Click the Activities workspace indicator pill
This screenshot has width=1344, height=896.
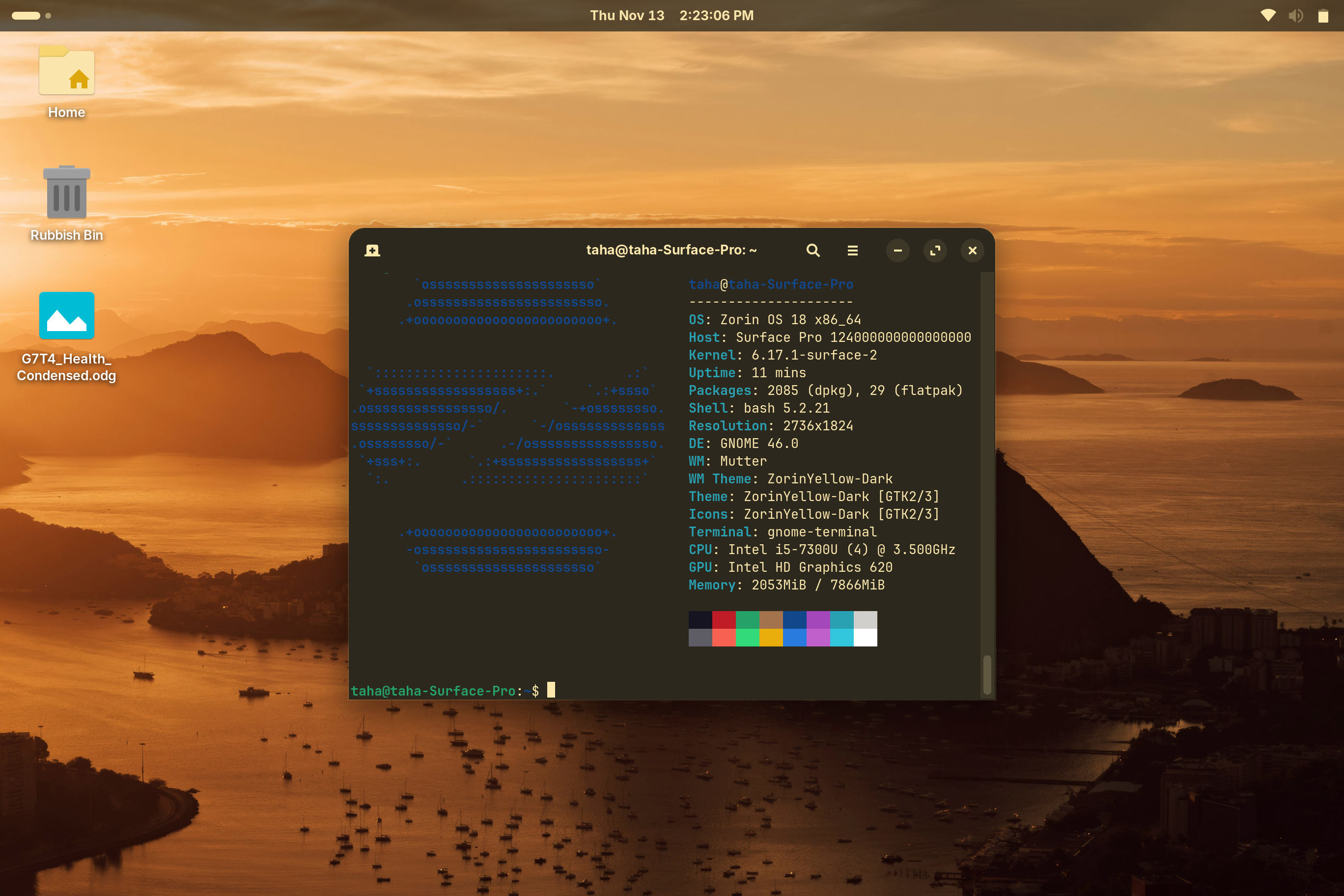coord(27,15)
